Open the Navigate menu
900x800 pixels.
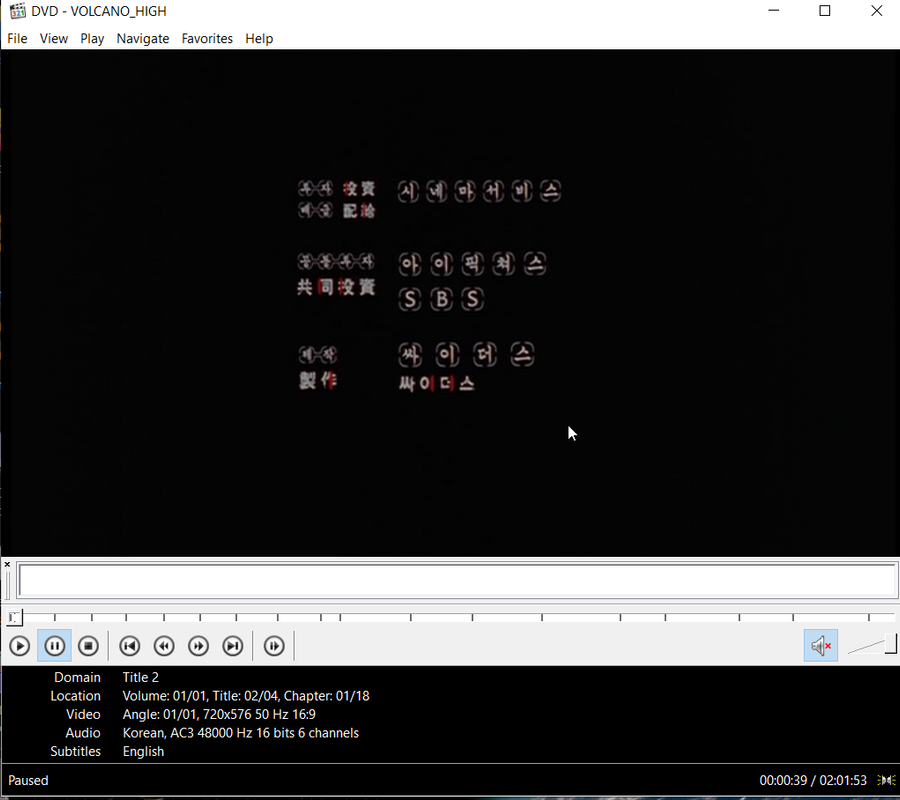[x=143, y=38]
